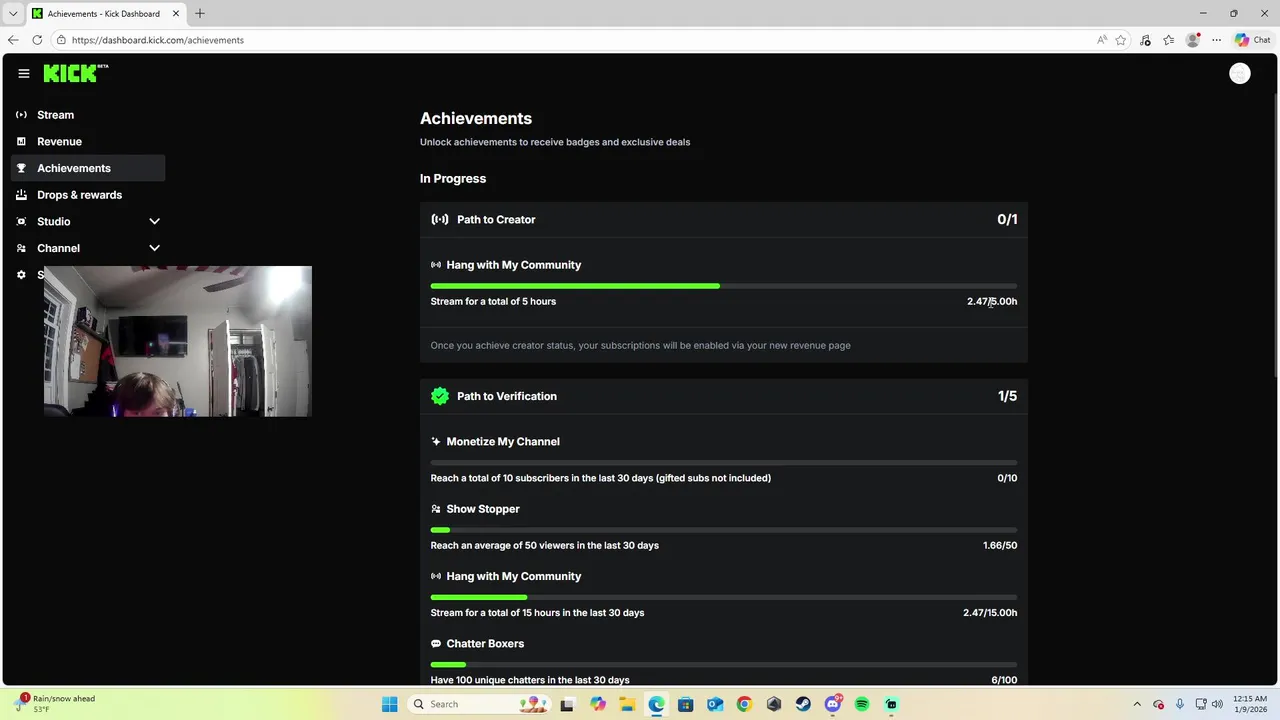
Task: Open Discord from the taskbar
Action: click(x=833, y=704)
